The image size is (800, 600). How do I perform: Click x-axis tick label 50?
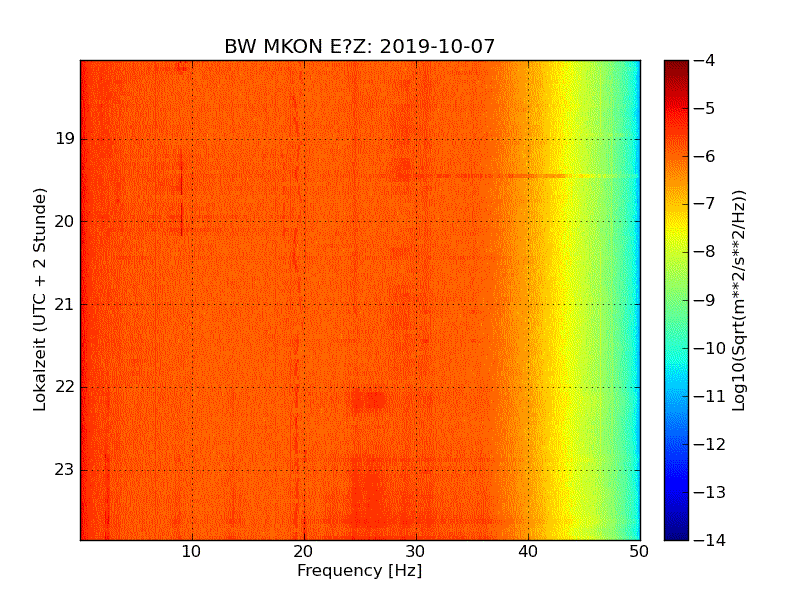click(x=639, y=552)
